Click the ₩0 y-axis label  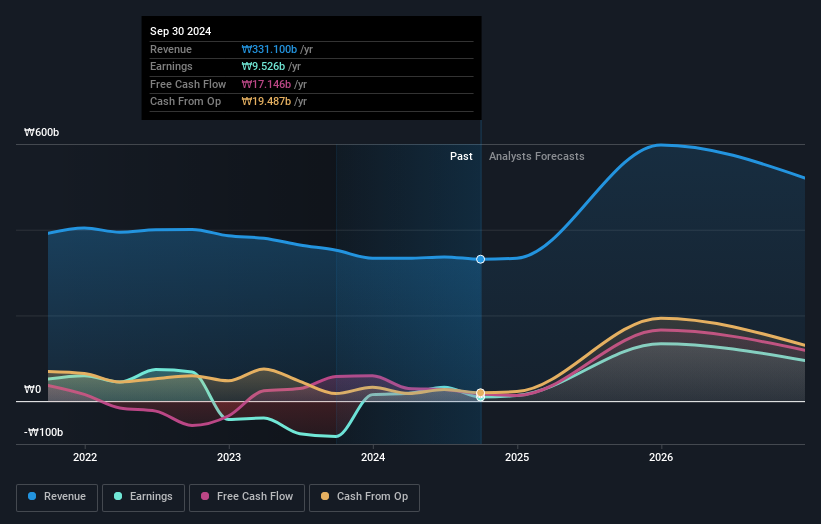[32, 389]
